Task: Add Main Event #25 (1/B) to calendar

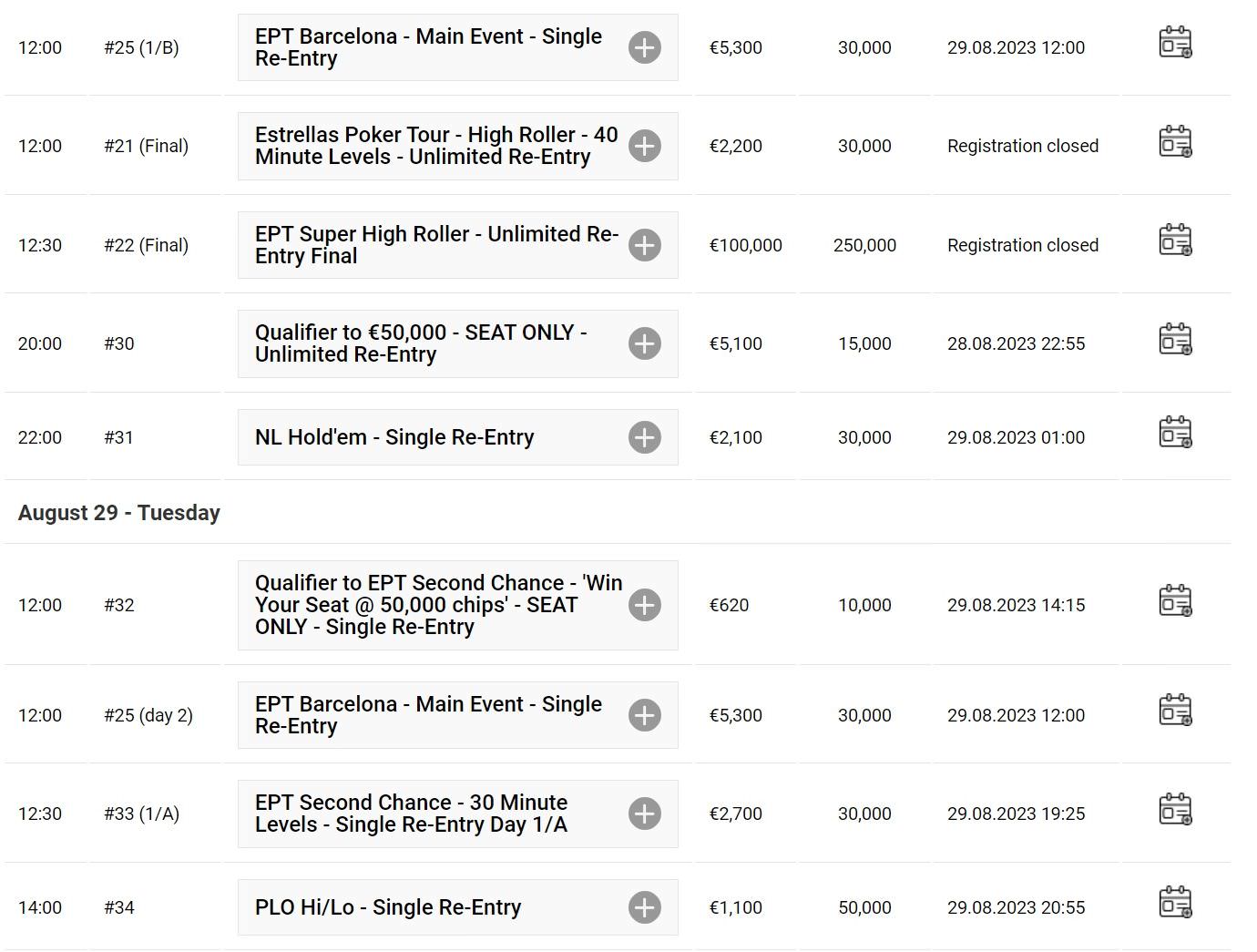Action: tap(1175, 43)
